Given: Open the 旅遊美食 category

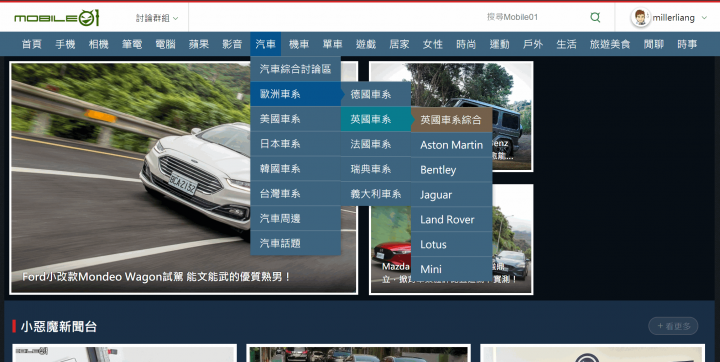Looking at the screenshot, I should pos(610,44).
